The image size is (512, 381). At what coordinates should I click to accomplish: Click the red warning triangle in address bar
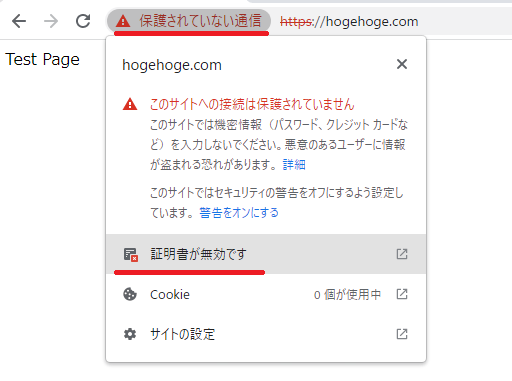pyautogui.click(x=123, y=21)
